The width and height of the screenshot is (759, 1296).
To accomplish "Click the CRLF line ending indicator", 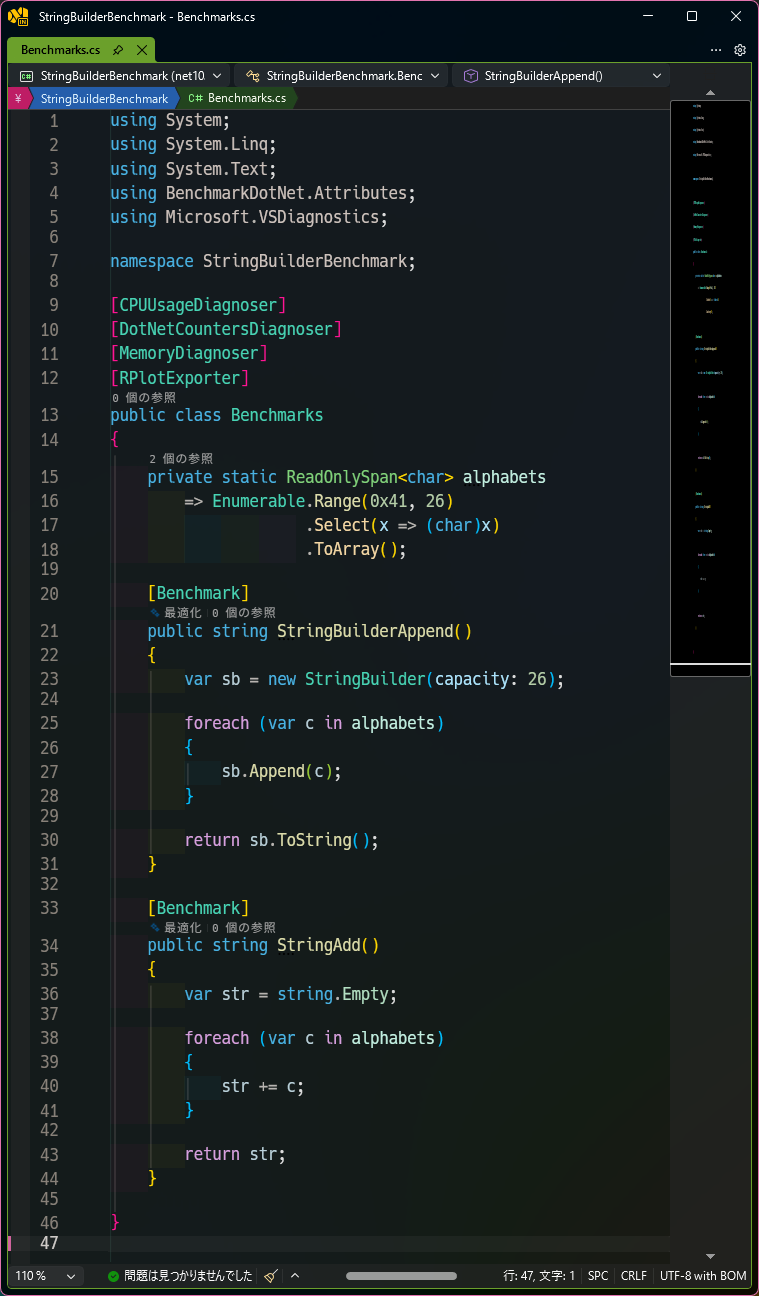I will [634, 1276].
